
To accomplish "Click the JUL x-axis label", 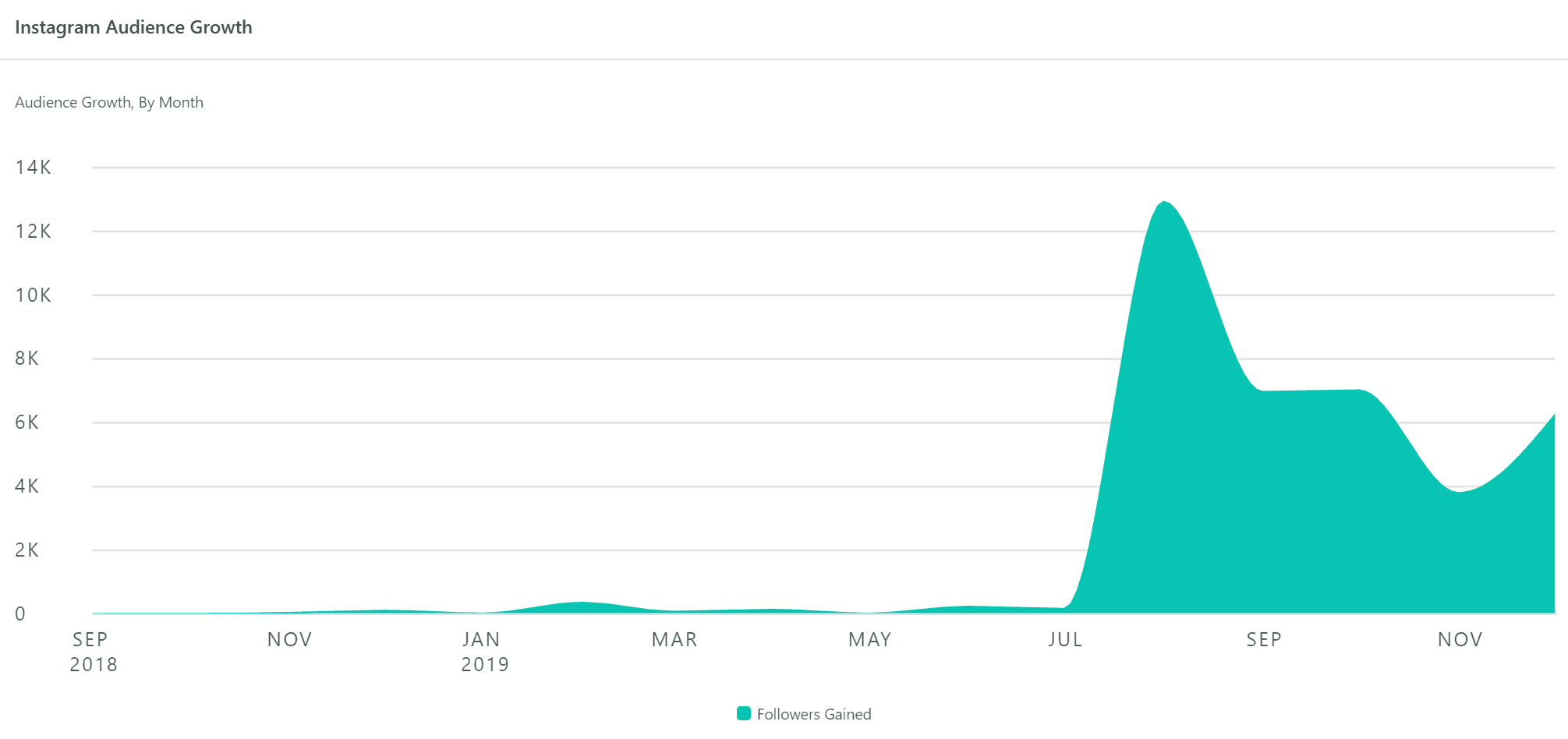I will (1065, 640).
